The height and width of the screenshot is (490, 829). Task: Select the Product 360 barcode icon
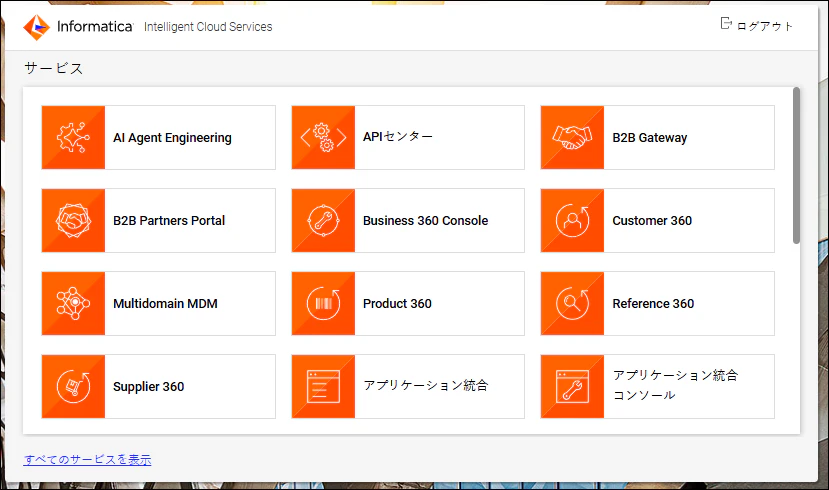click(323, 303)
